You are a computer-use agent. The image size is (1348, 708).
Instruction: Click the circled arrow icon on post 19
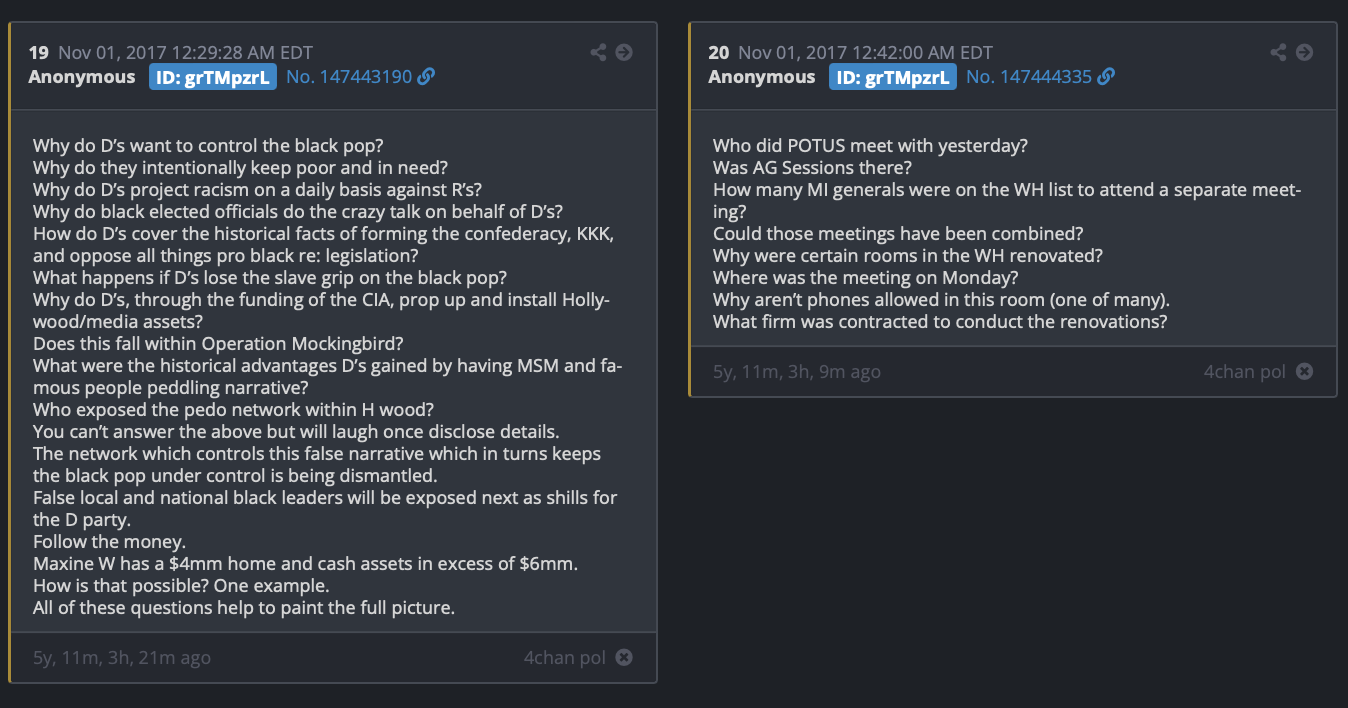click(x=624, y=52)
